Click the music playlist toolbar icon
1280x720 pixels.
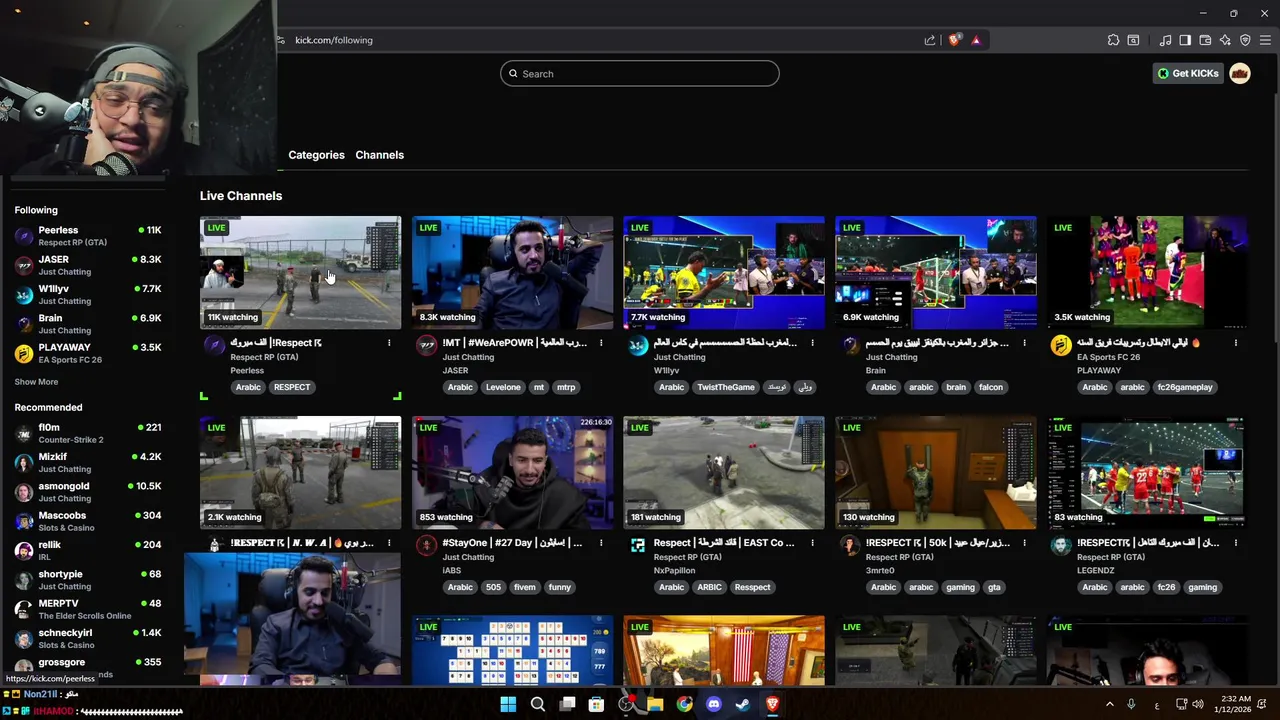tap(1165, 40)
